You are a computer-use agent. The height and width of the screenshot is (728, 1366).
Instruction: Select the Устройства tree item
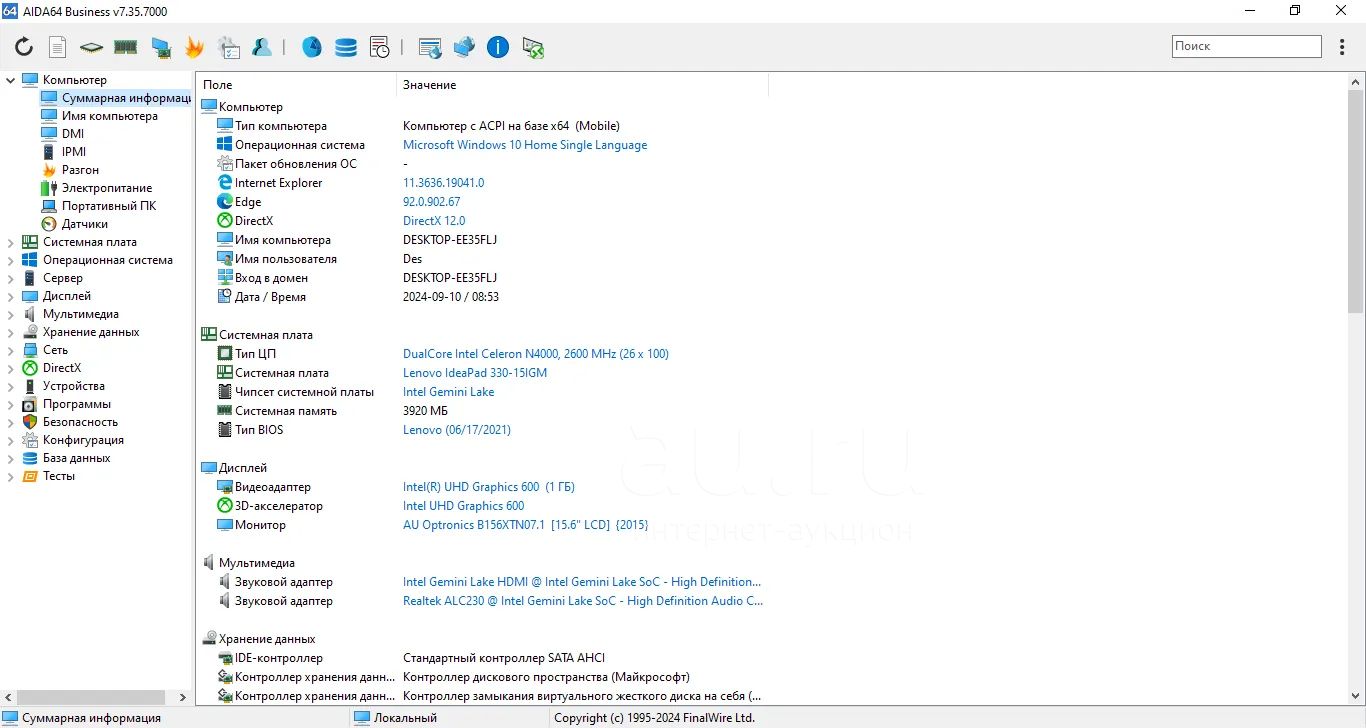74,386
